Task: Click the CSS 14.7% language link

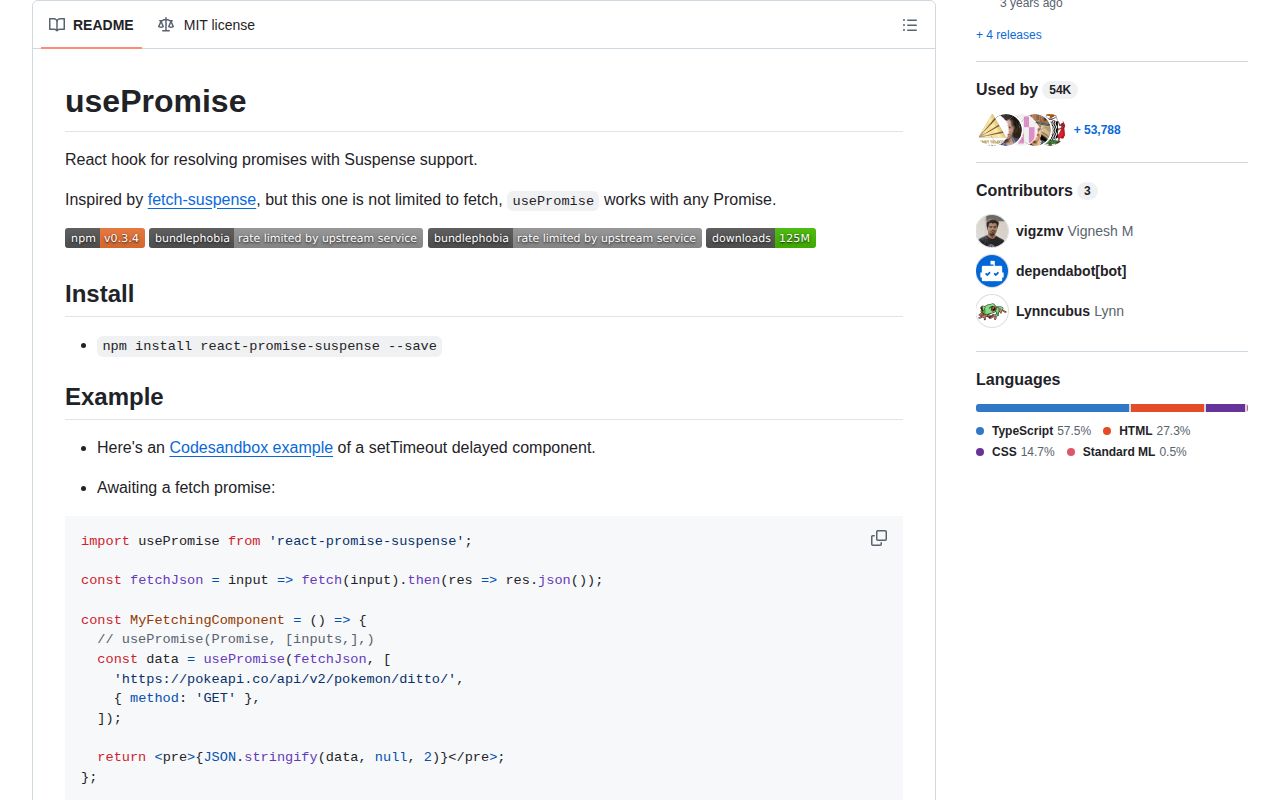Action: (1015, 452)
